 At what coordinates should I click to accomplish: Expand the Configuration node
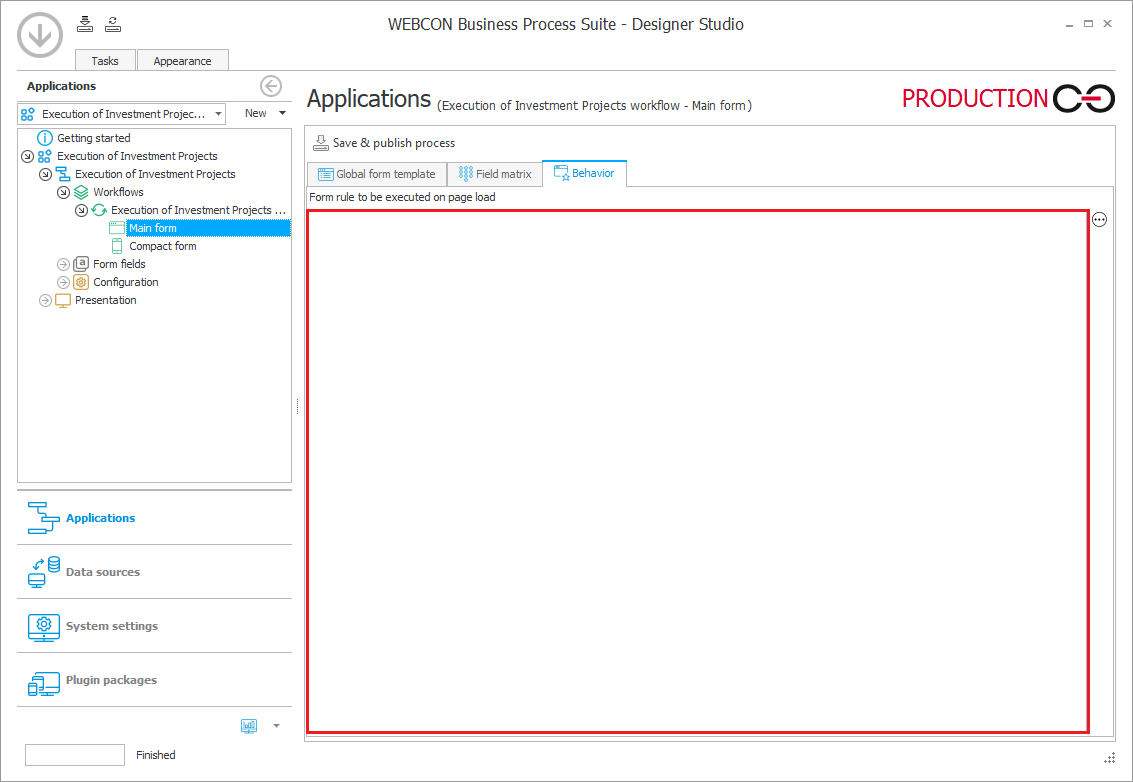coord(64,283)
